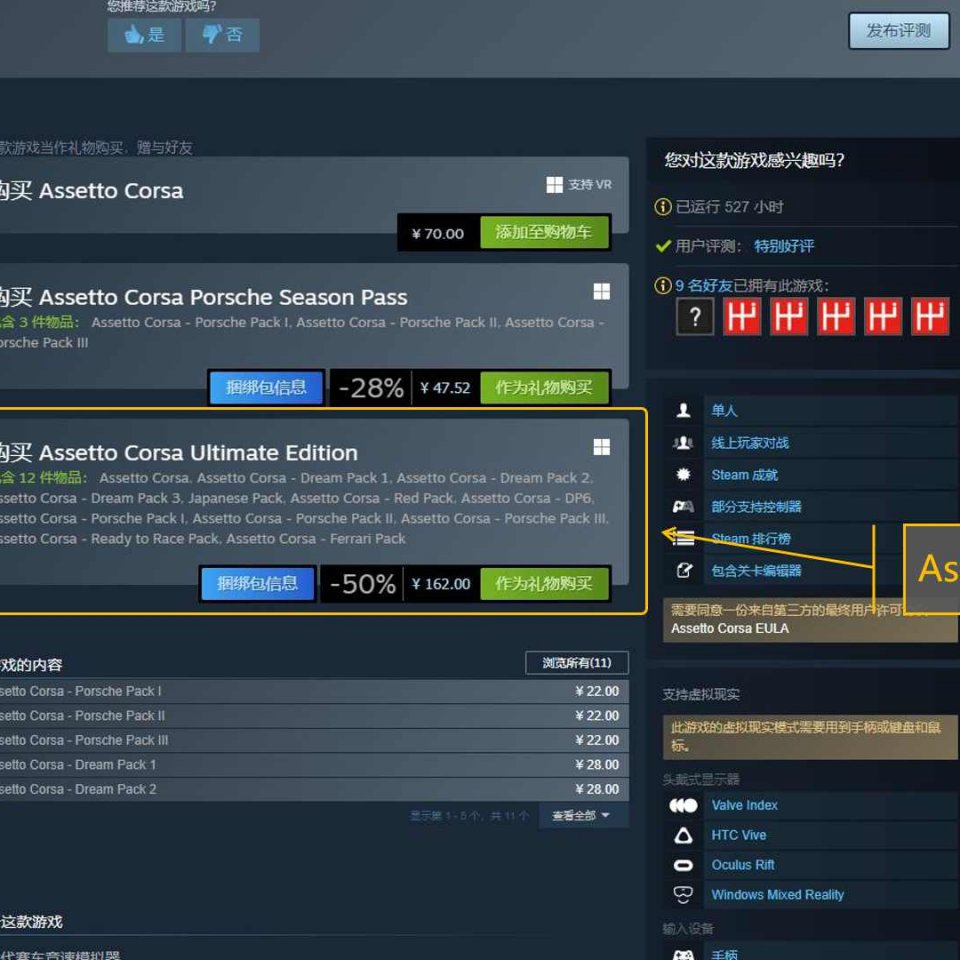Add Assetto Corsa to cart with 添加至购物车
960x960 pixels.
point(544,232)
